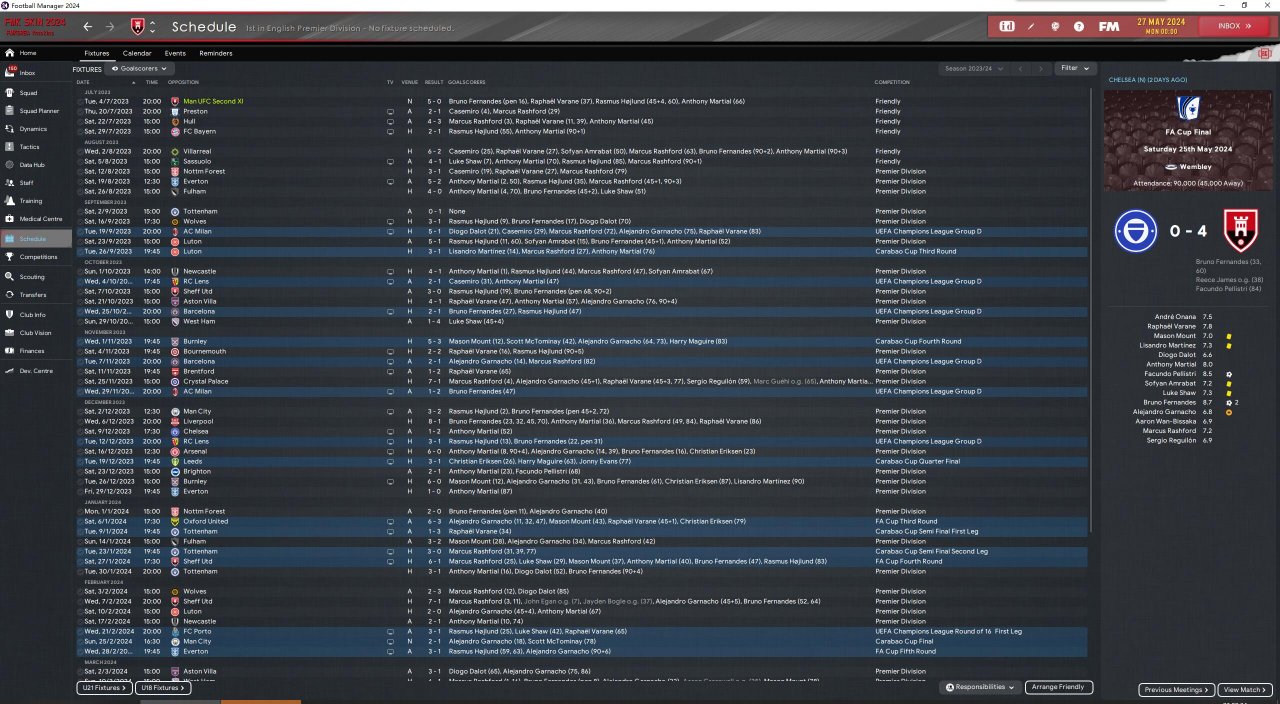Click TV icon on Preston fixture row
This screenshot has height=704, width=1280.
(x=390, y=111)
